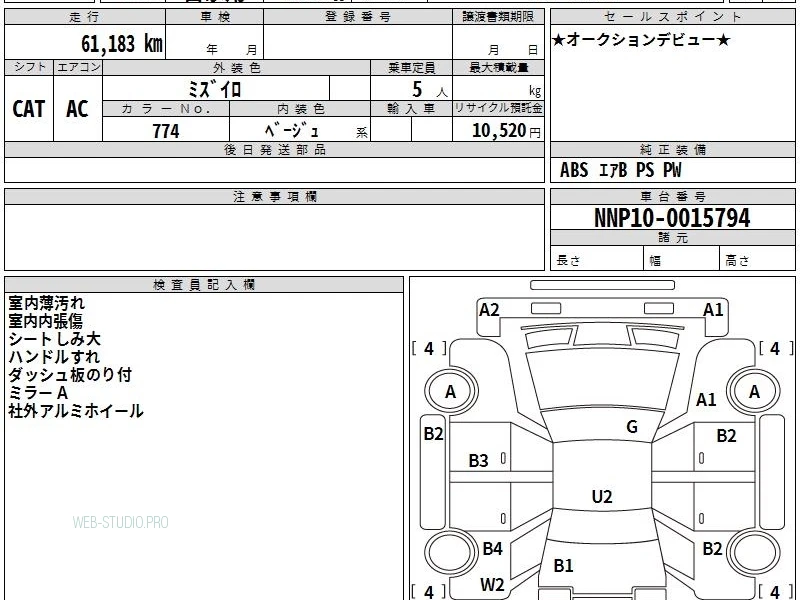Click the note ハンドルすれ
The image size is (800, 600).
point(54,357)
